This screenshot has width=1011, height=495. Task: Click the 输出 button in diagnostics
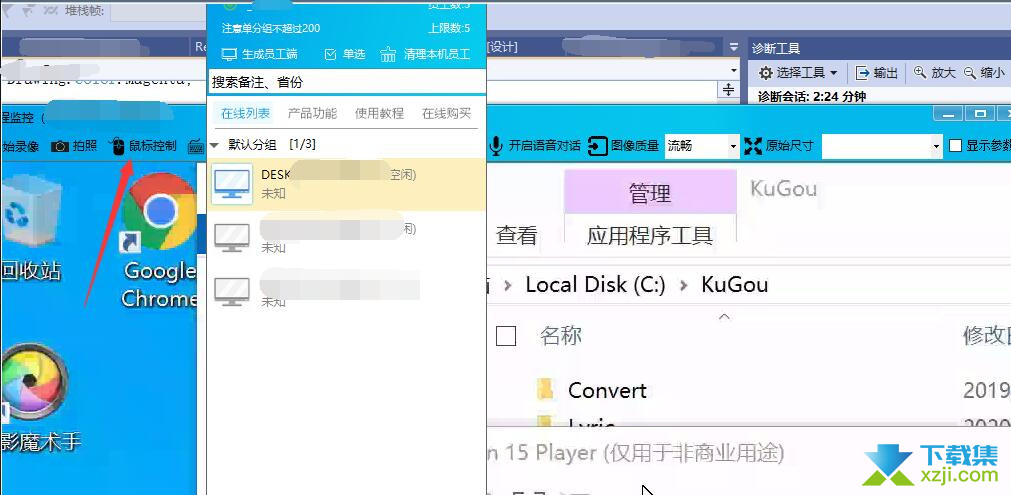pyautogui.click(x=877, y=73)
